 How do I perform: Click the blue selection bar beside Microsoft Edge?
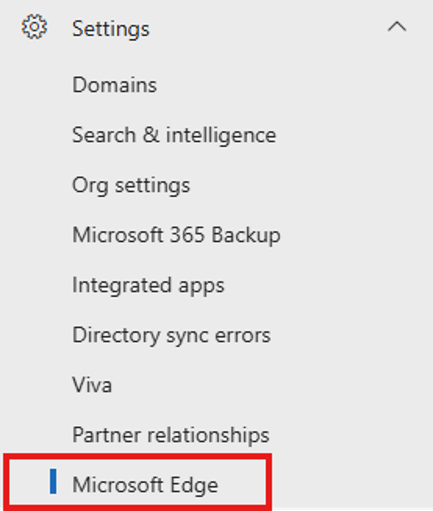tap(53, 481)
